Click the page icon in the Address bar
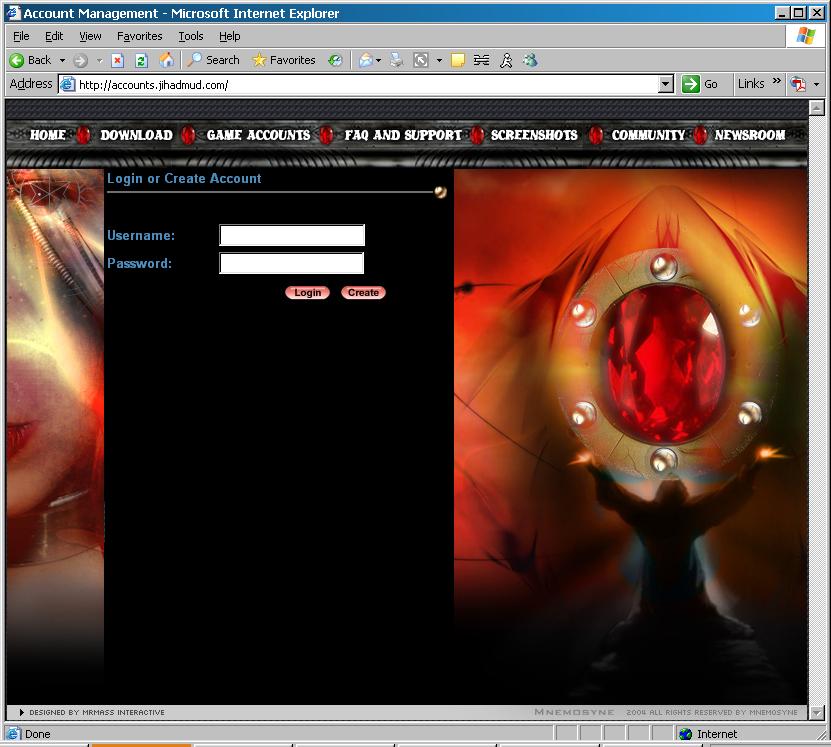The height and width of the screenshot is (747, 831). tap(67, 84)
